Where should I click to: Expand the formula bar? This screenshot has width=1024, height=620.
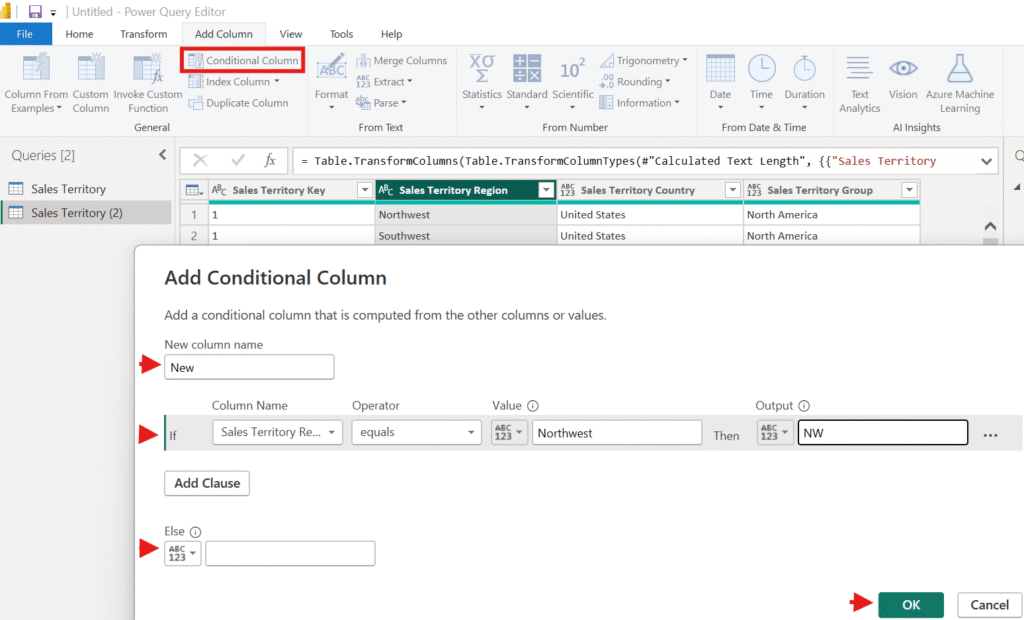(986, 161)
